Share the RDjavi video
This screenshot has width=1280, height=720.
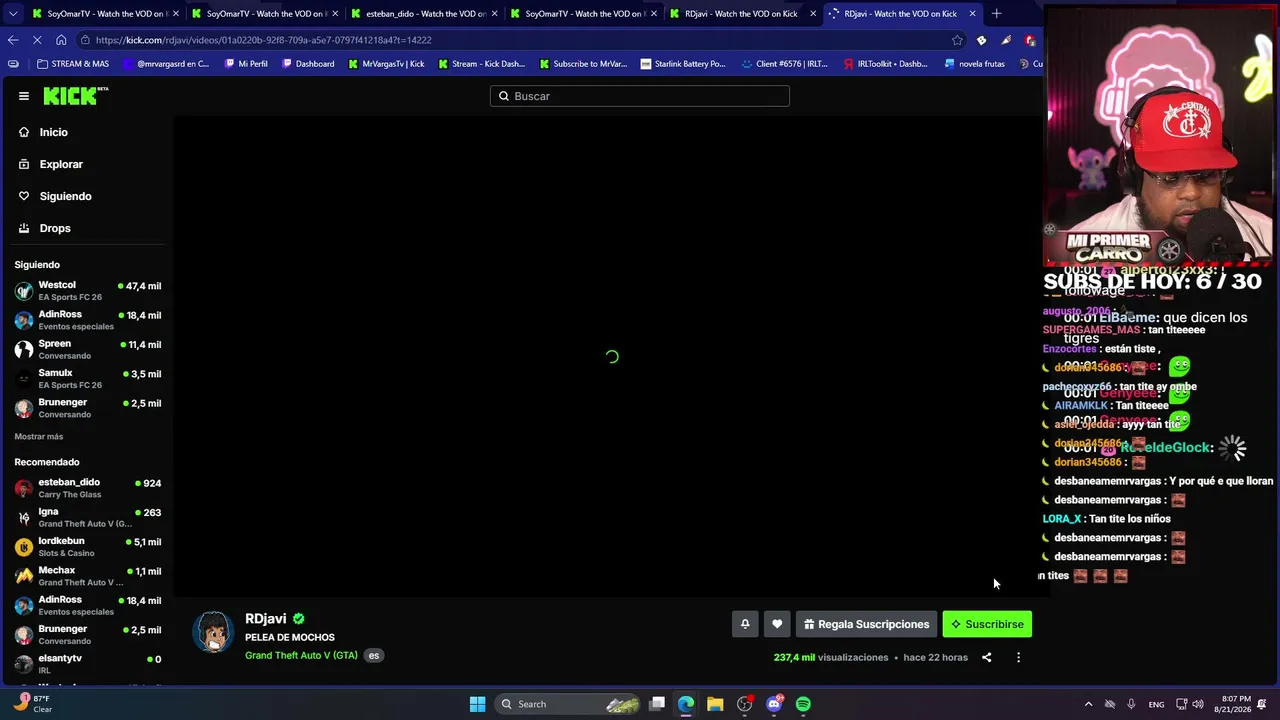coord(987,657)
